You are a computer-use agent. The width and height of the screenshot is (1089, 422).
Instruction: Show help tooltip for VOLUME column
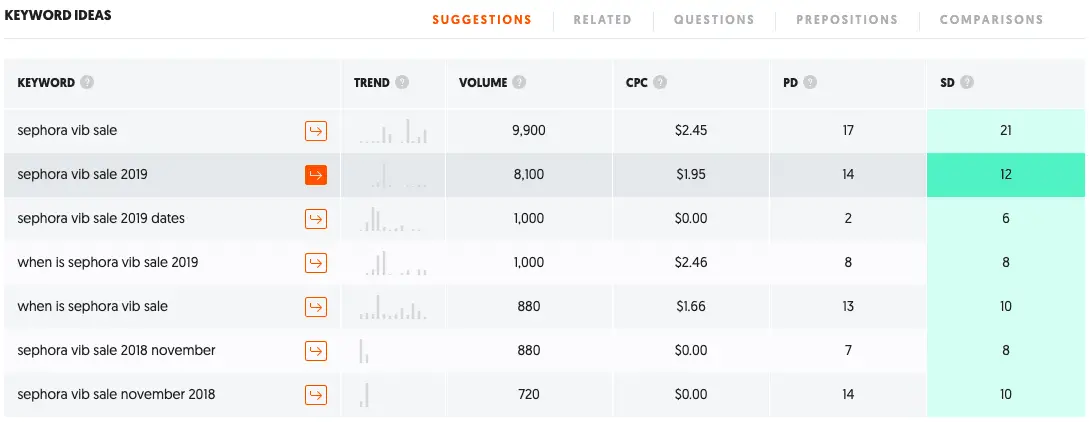[x=519, y=83]
